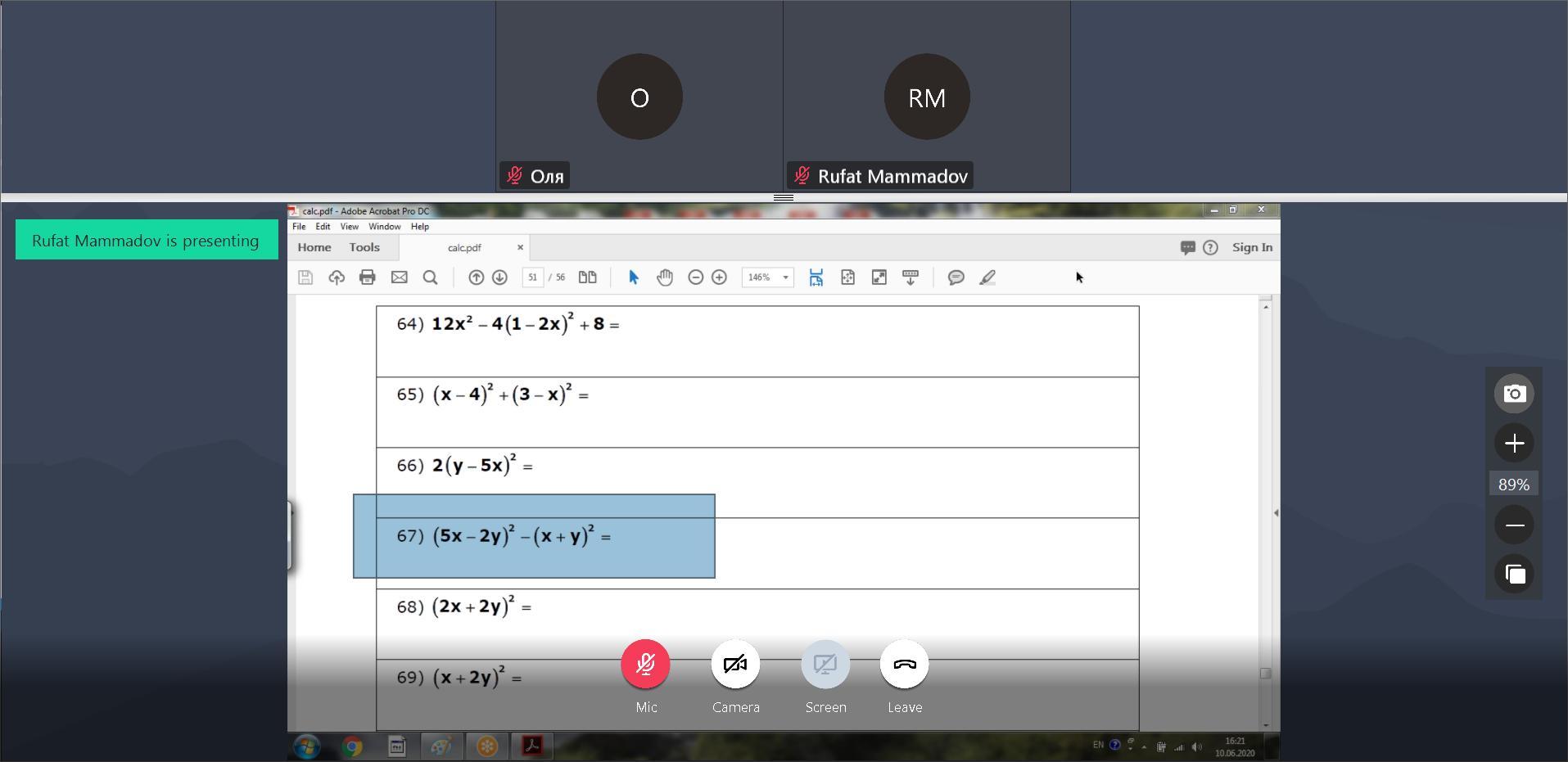Zoom in with the plus button
Image resolution: width=1568 pixels, height=762 pixels.
point(1514,444)
